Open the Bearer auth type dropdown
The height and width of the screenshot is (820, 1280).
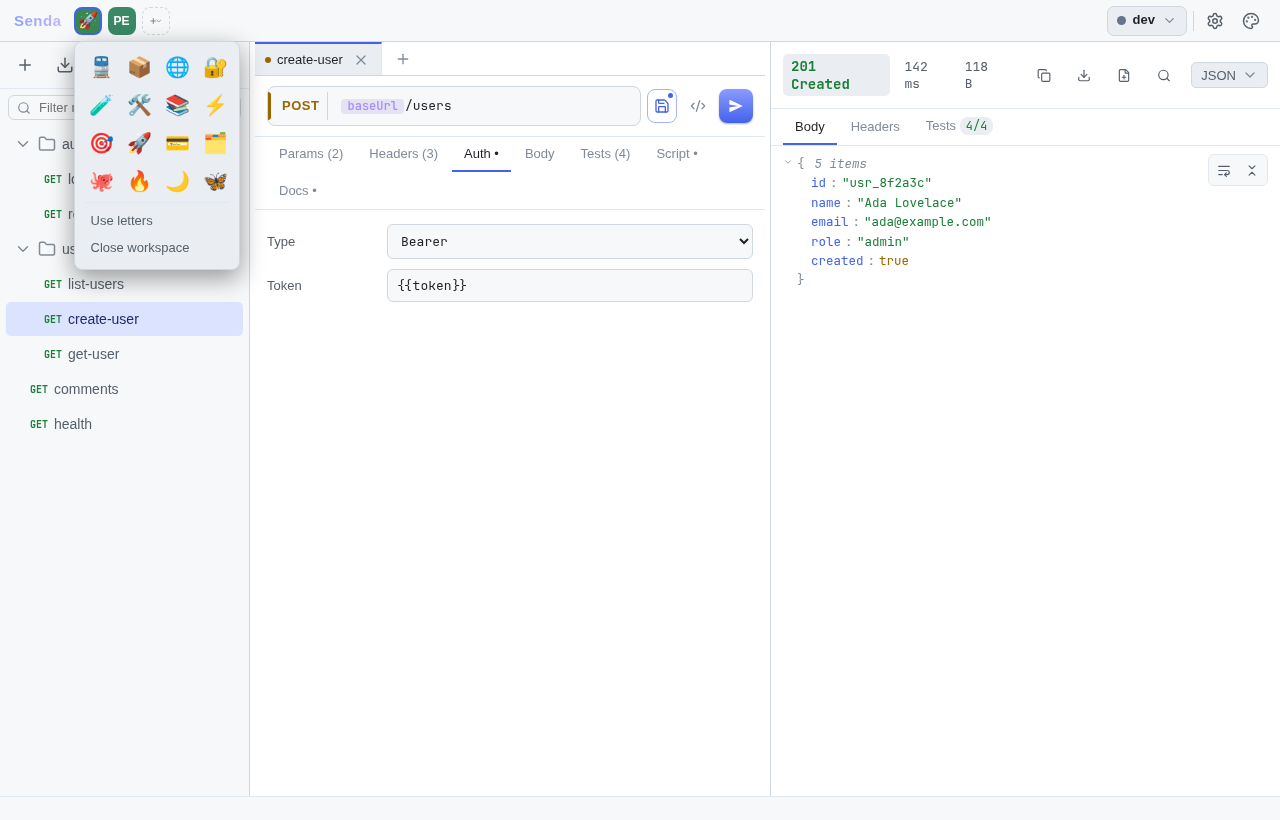[570, 241]
